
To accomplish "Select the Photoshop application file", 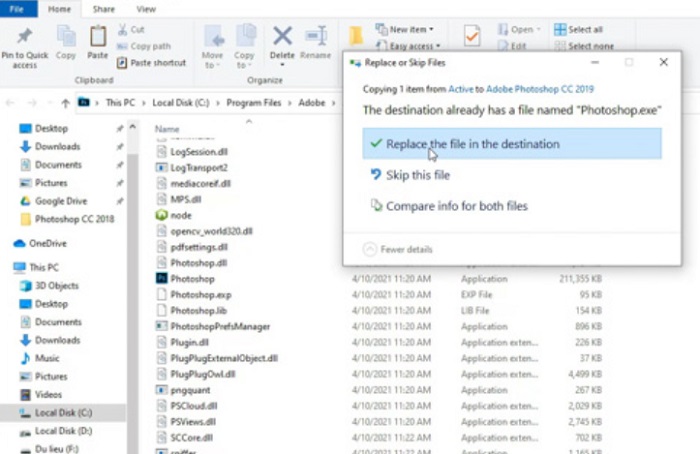I will [x=192, y=279].
